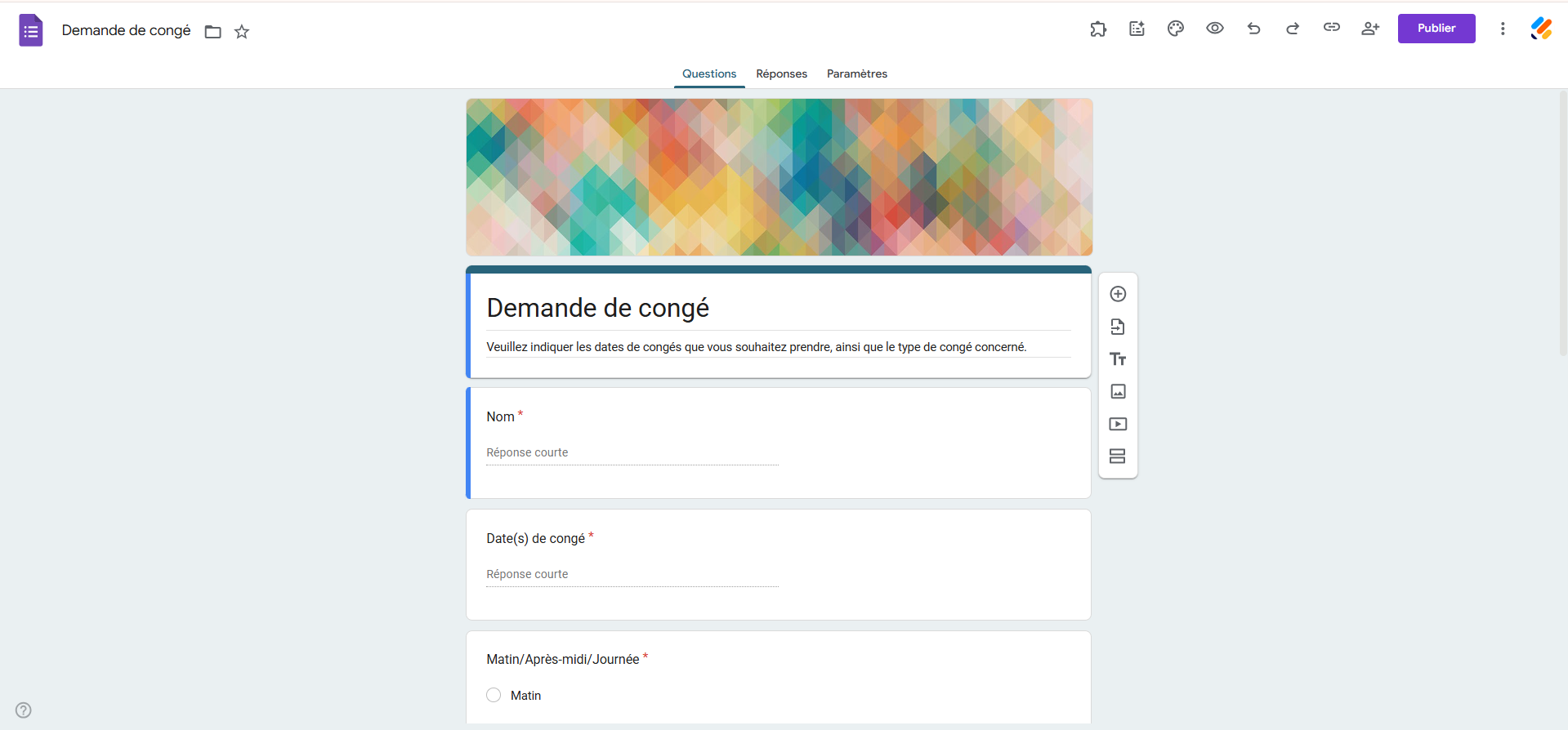This screenshot has height=730, width=1568.
Task: Add an image to the form
Action: 1118,391
